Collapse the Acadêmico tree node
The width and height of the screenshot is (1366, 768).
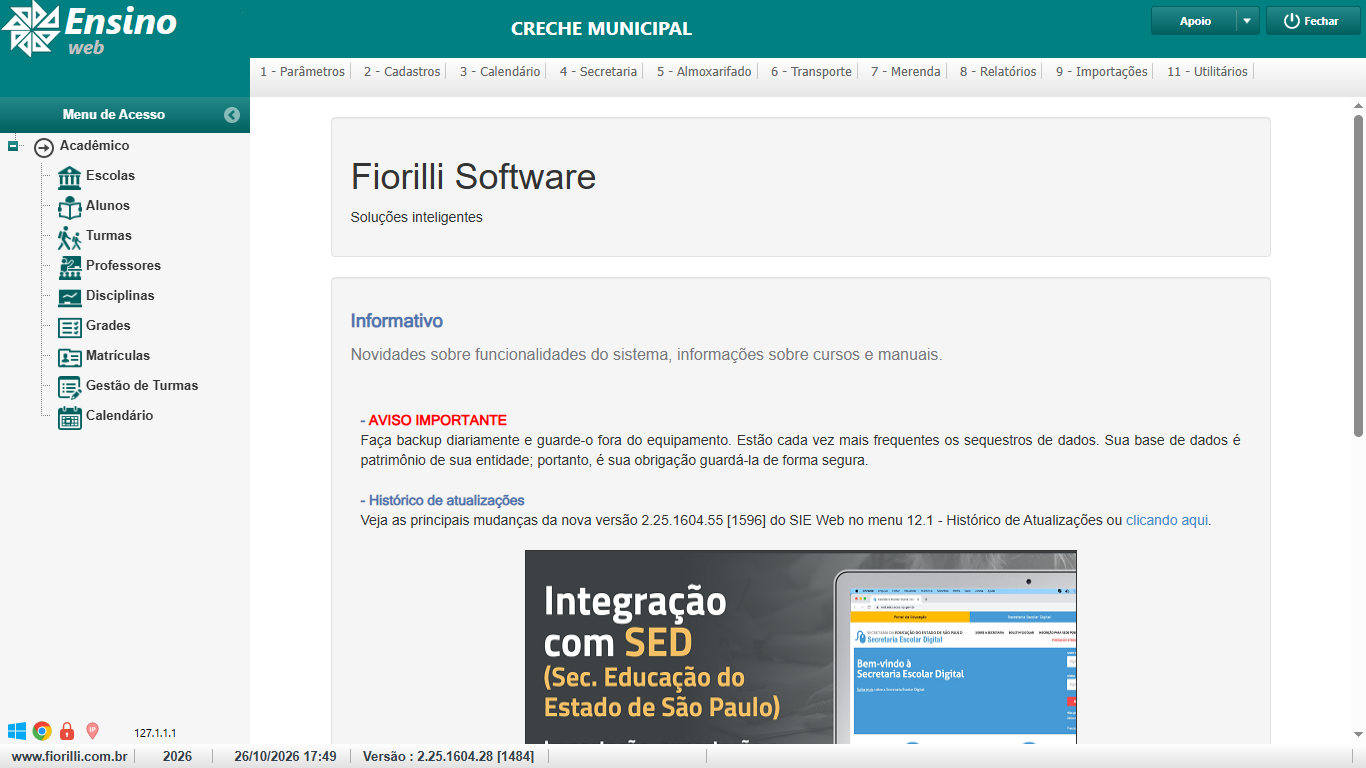click(13, 146)
